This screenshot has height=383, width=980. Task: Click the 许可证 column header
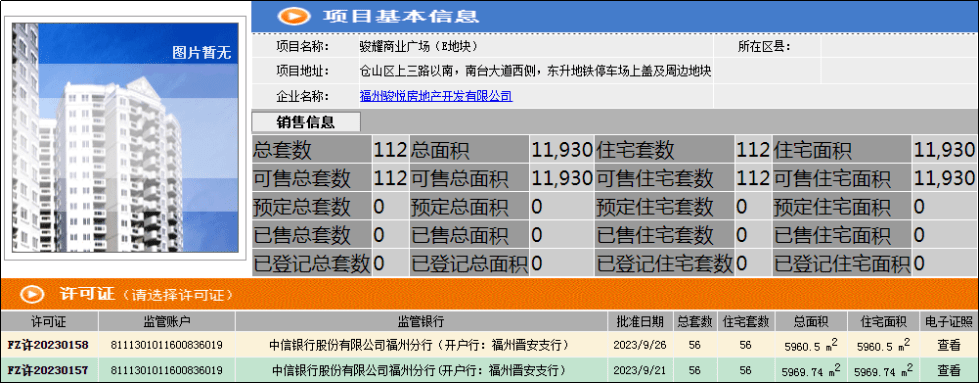click(x=49, y=322)
